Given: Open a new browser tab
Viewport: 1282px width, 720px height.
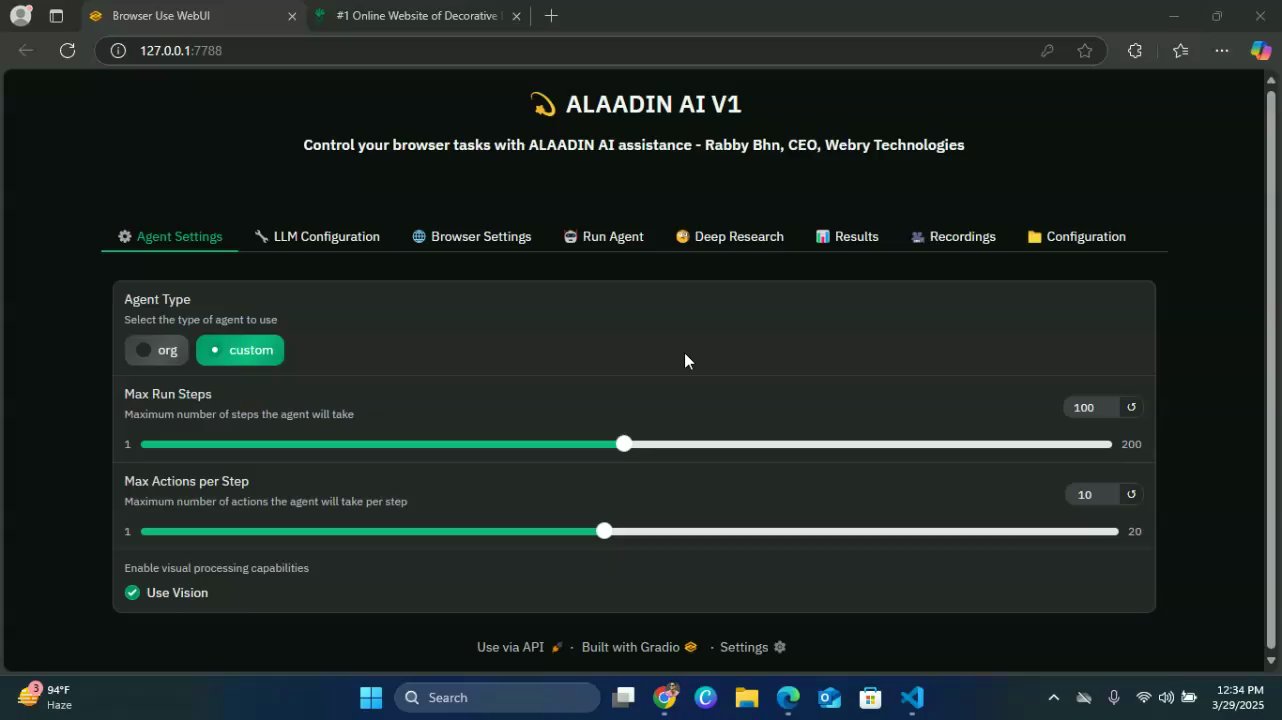Looking at the screenshot, I should 551,16.
